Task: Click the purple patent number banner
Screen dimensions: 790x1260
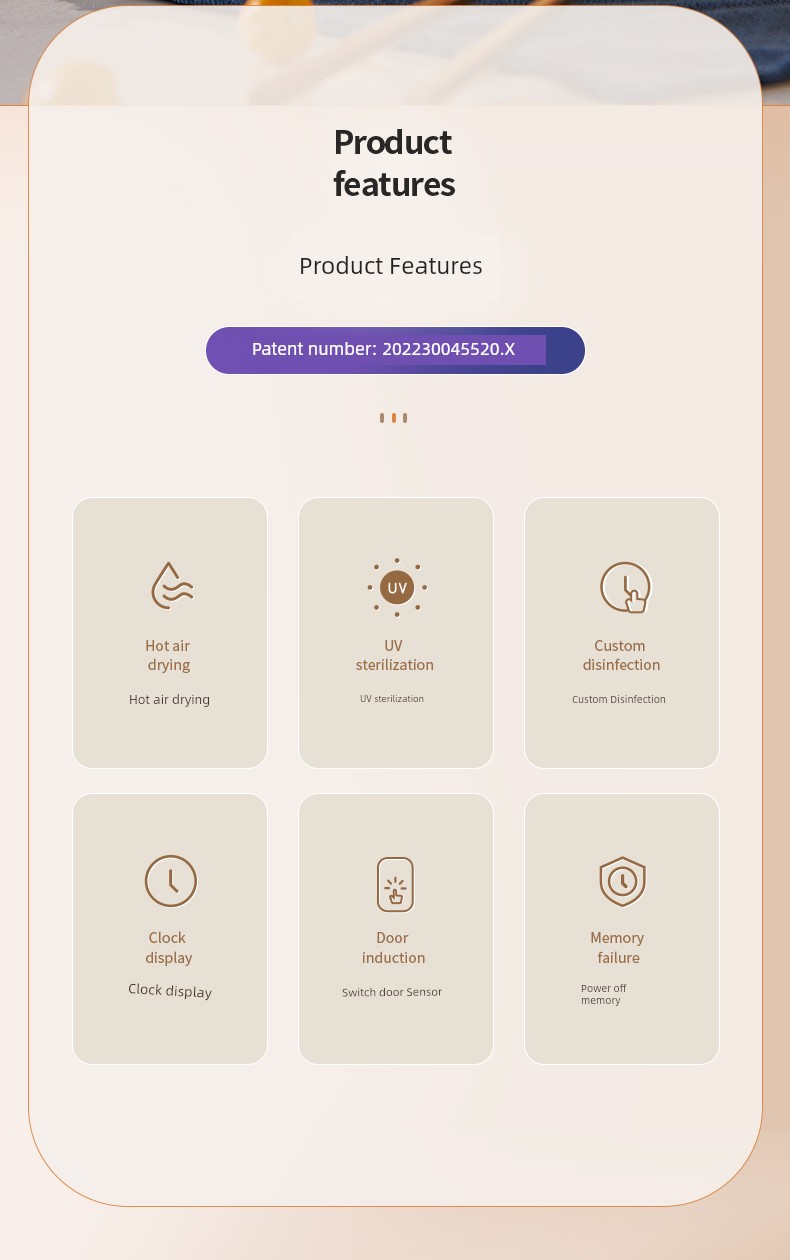Action: 395,350
